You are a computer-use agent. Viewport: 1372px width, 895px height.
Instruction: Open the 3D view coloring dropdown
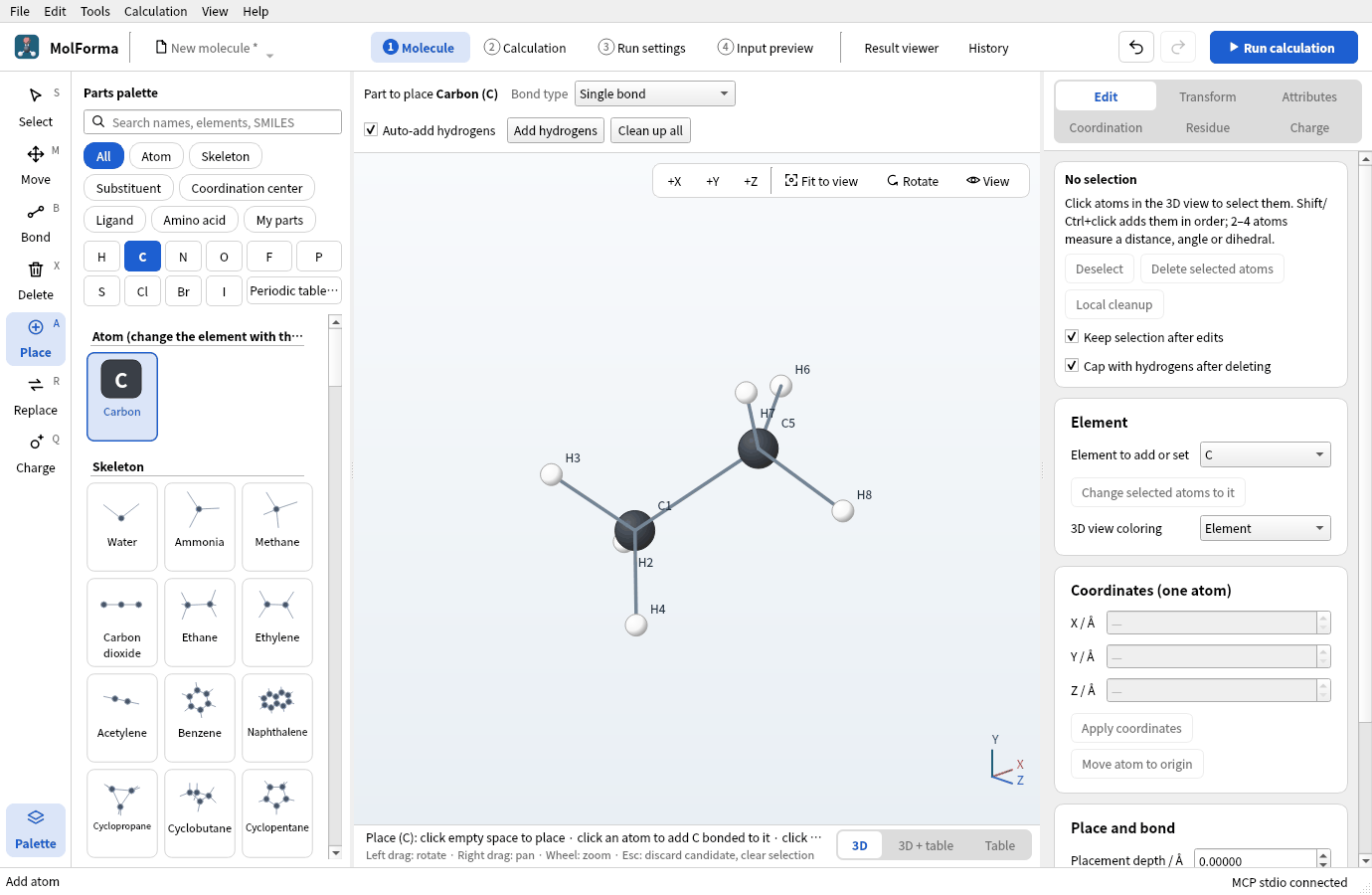click(x=1265, y=528)
